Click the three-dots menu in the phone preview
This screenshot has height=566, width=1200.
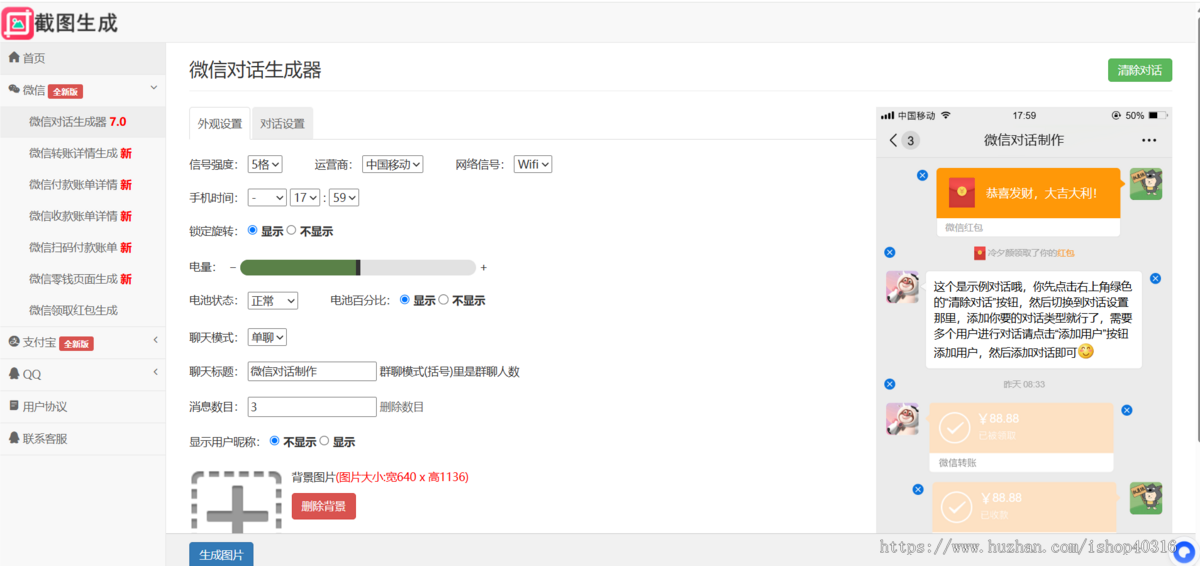coord(1149,140)
